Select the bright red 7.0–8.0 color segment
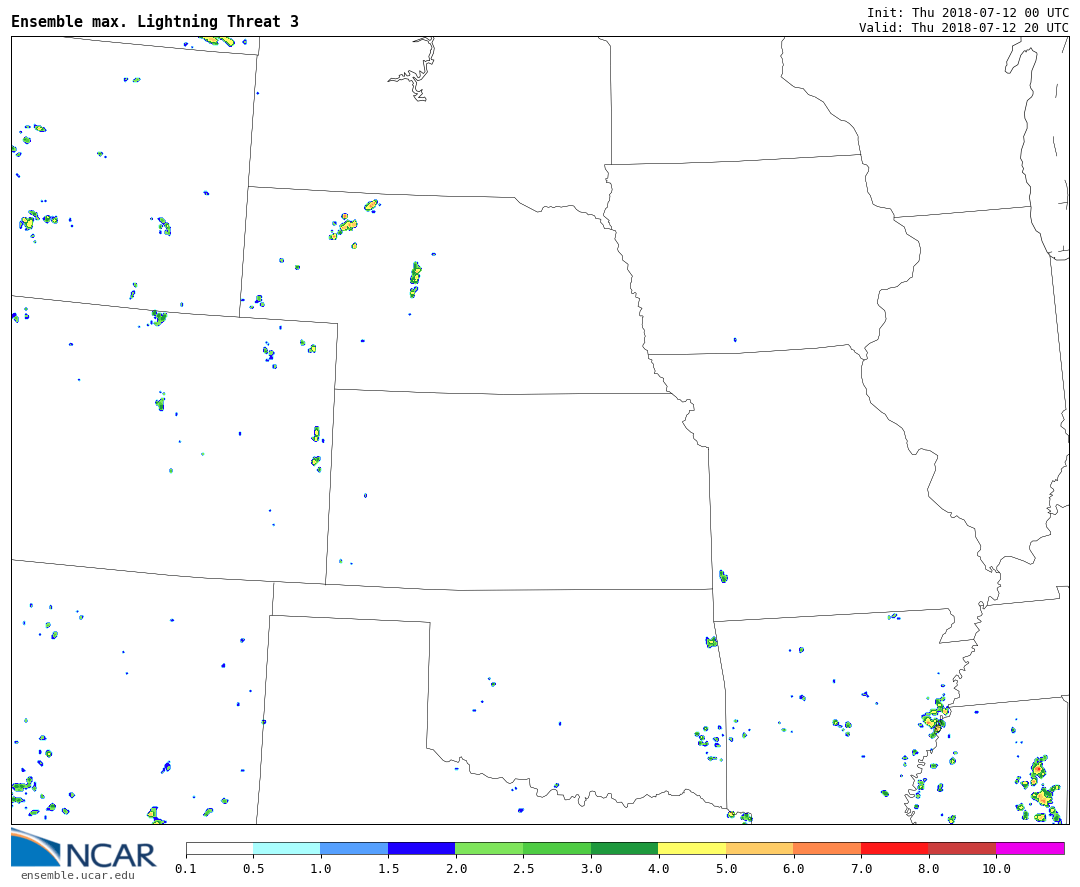Viewport: 1080px width, 887px height. tap(894, 848)
